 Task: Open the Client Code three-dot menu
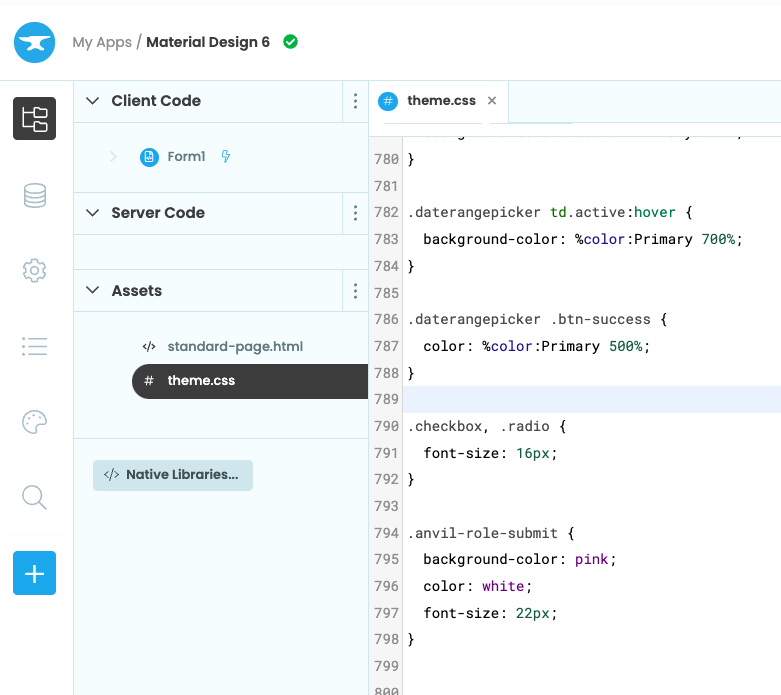click(x=355, y=101)
